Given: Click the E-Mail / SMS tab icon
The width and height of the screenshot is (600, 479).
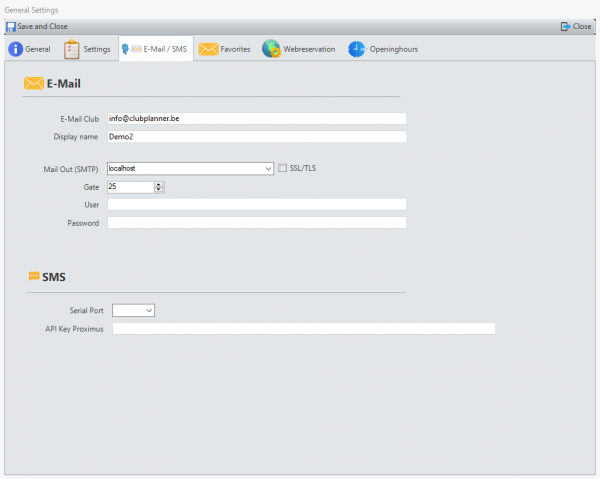Looking at the screenshot, I should pos(129,49).
